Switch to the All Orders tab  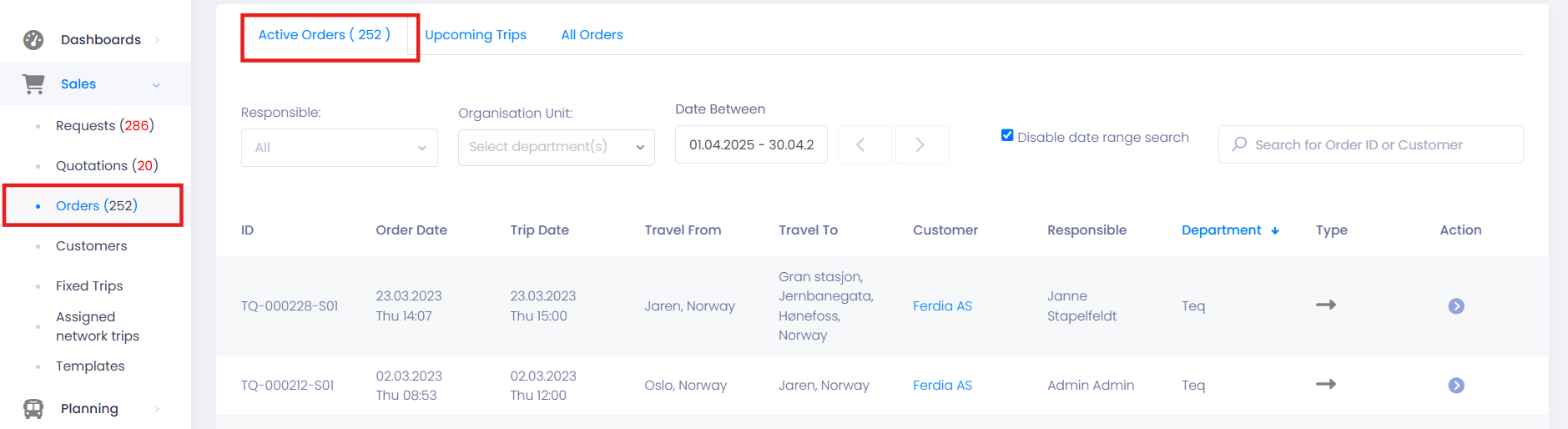(x=592, y=35)
